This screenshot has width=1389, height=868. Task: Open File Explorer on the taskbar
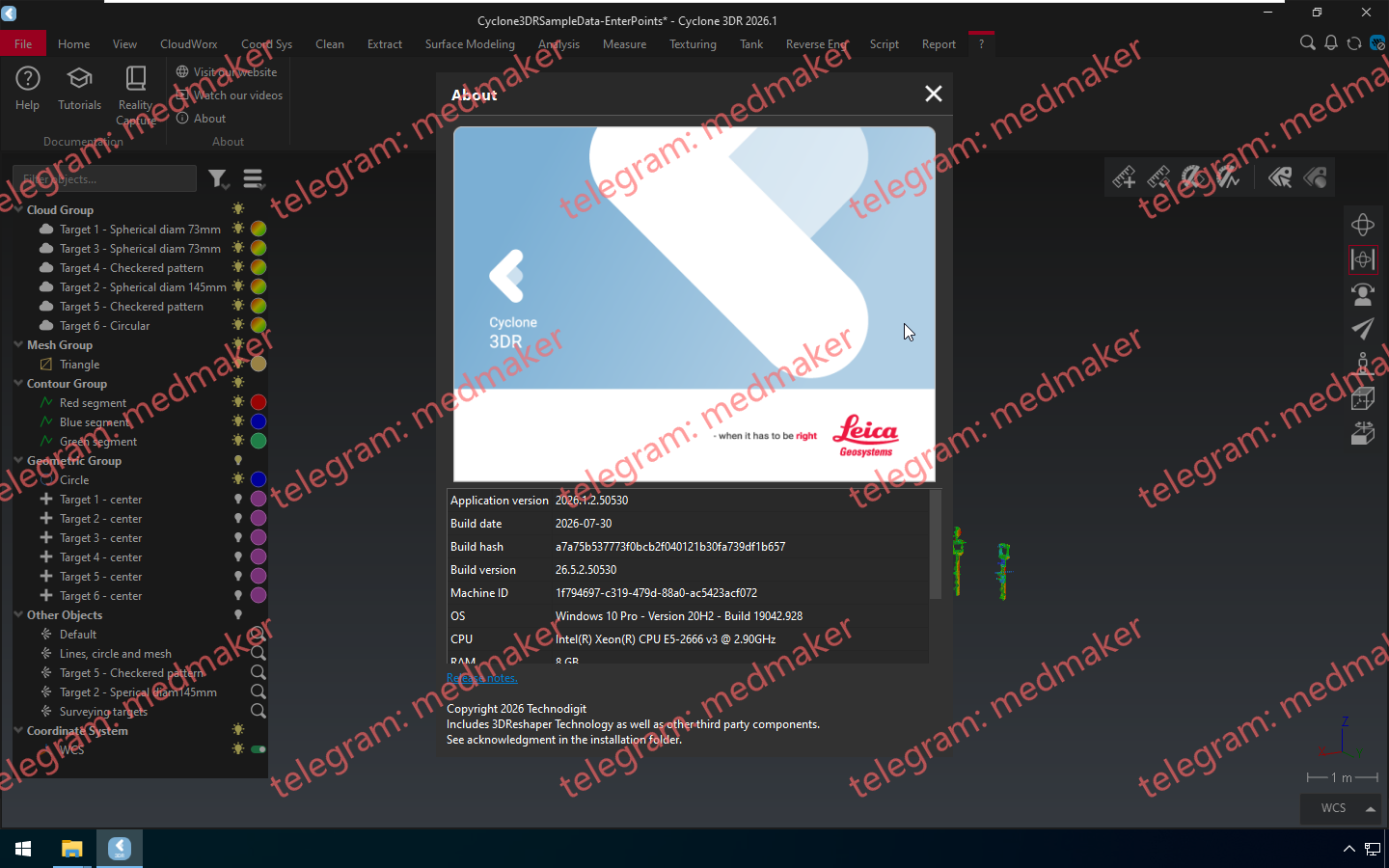(x=71, y=849)
